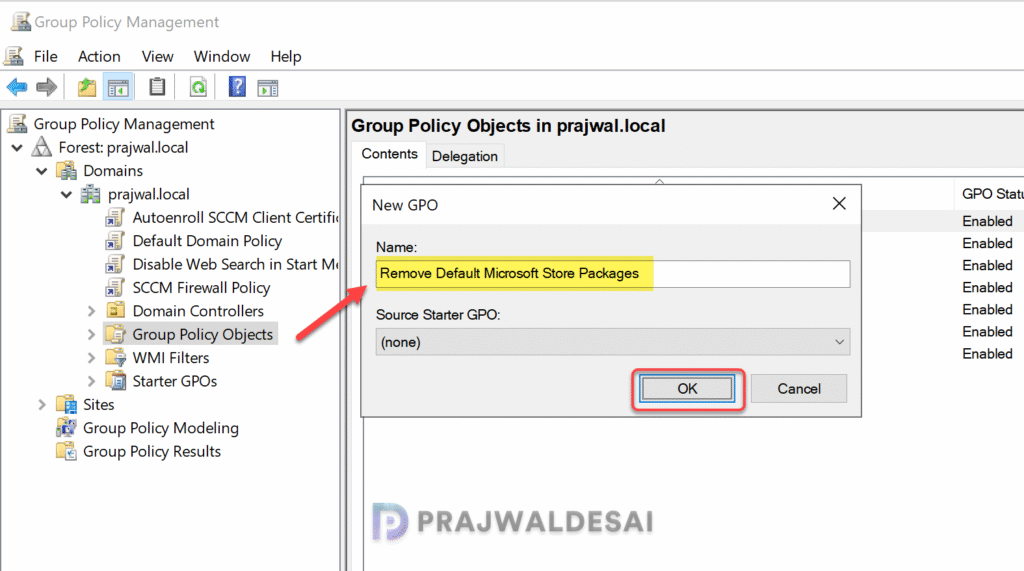
Task: Click the Refresh toolbar icon
Action: [198, 87]
